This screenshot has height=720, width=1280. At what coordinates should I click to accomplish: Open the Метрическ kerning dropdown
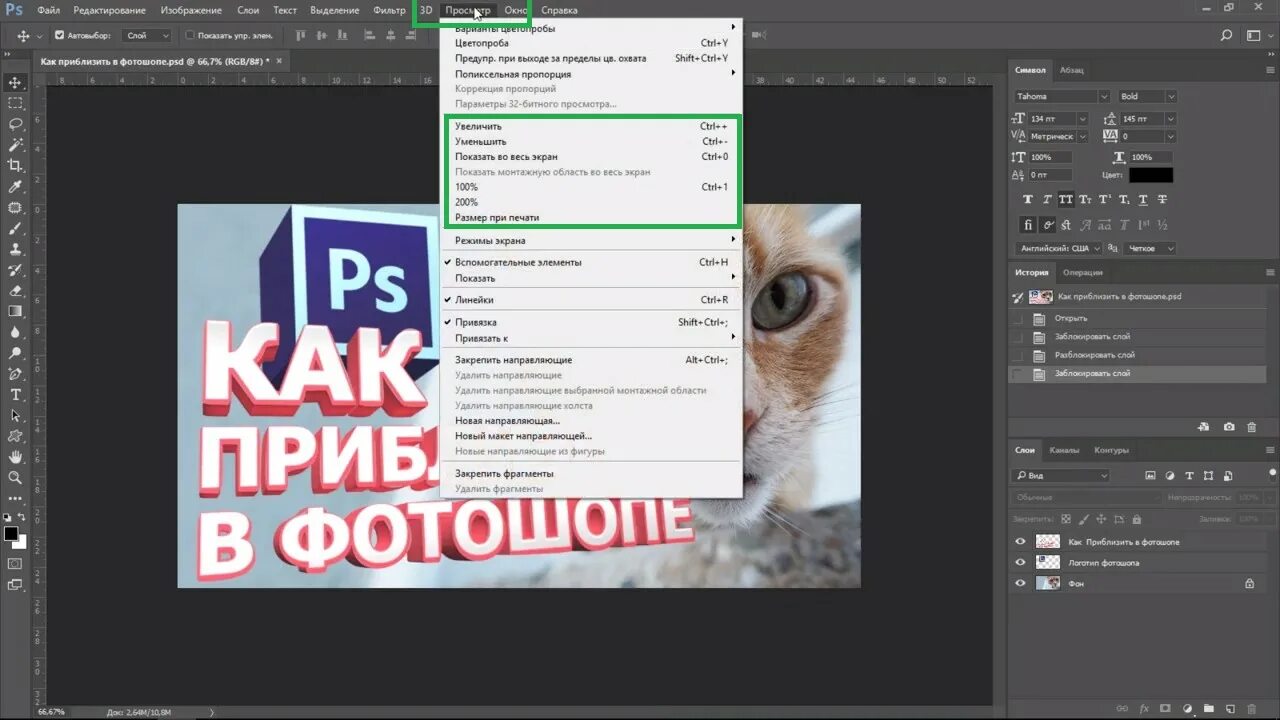click(1081, 136)
